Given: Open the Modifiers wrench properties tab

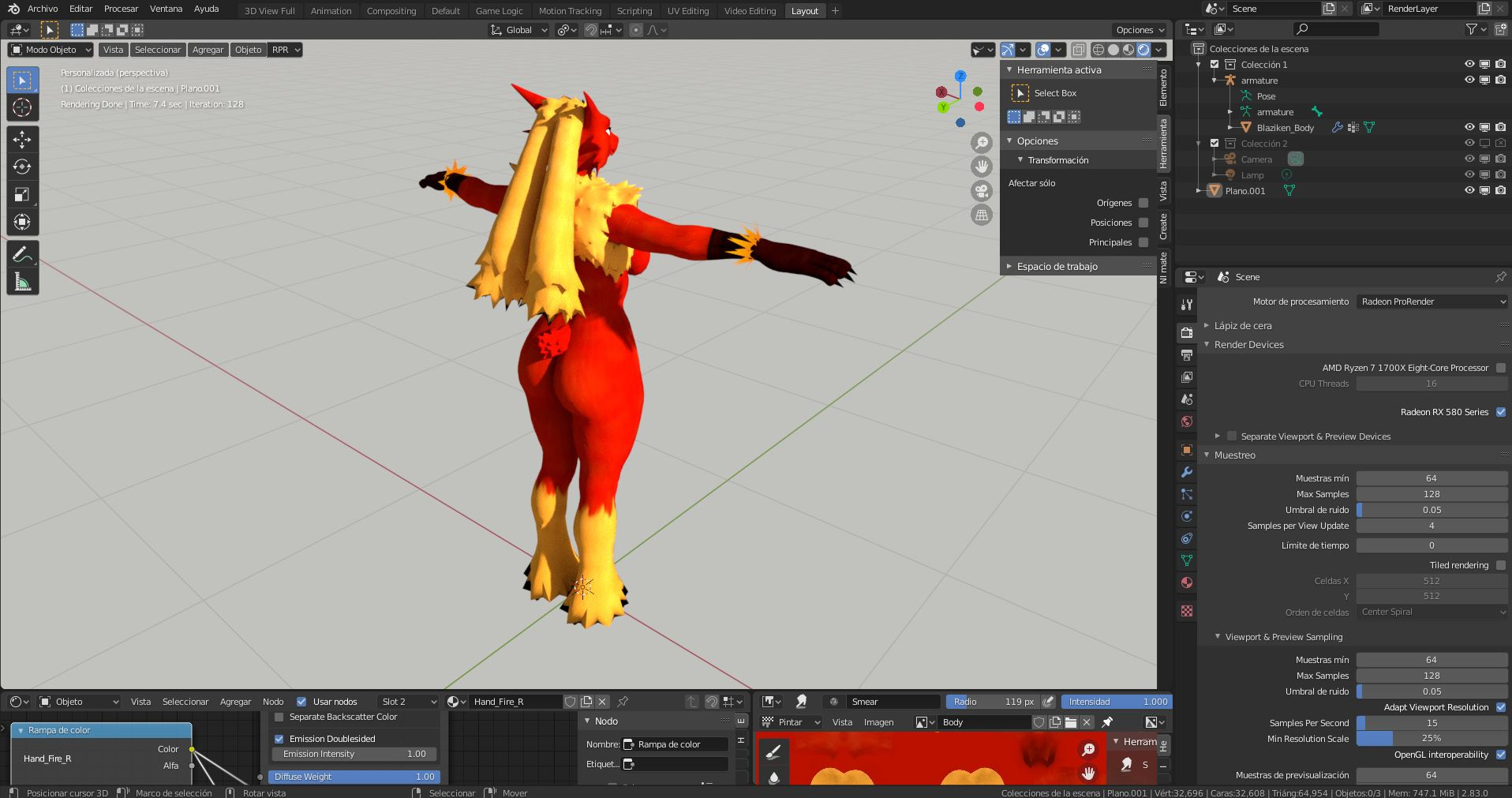Looking at the screenshot, I should point(1186,472).
